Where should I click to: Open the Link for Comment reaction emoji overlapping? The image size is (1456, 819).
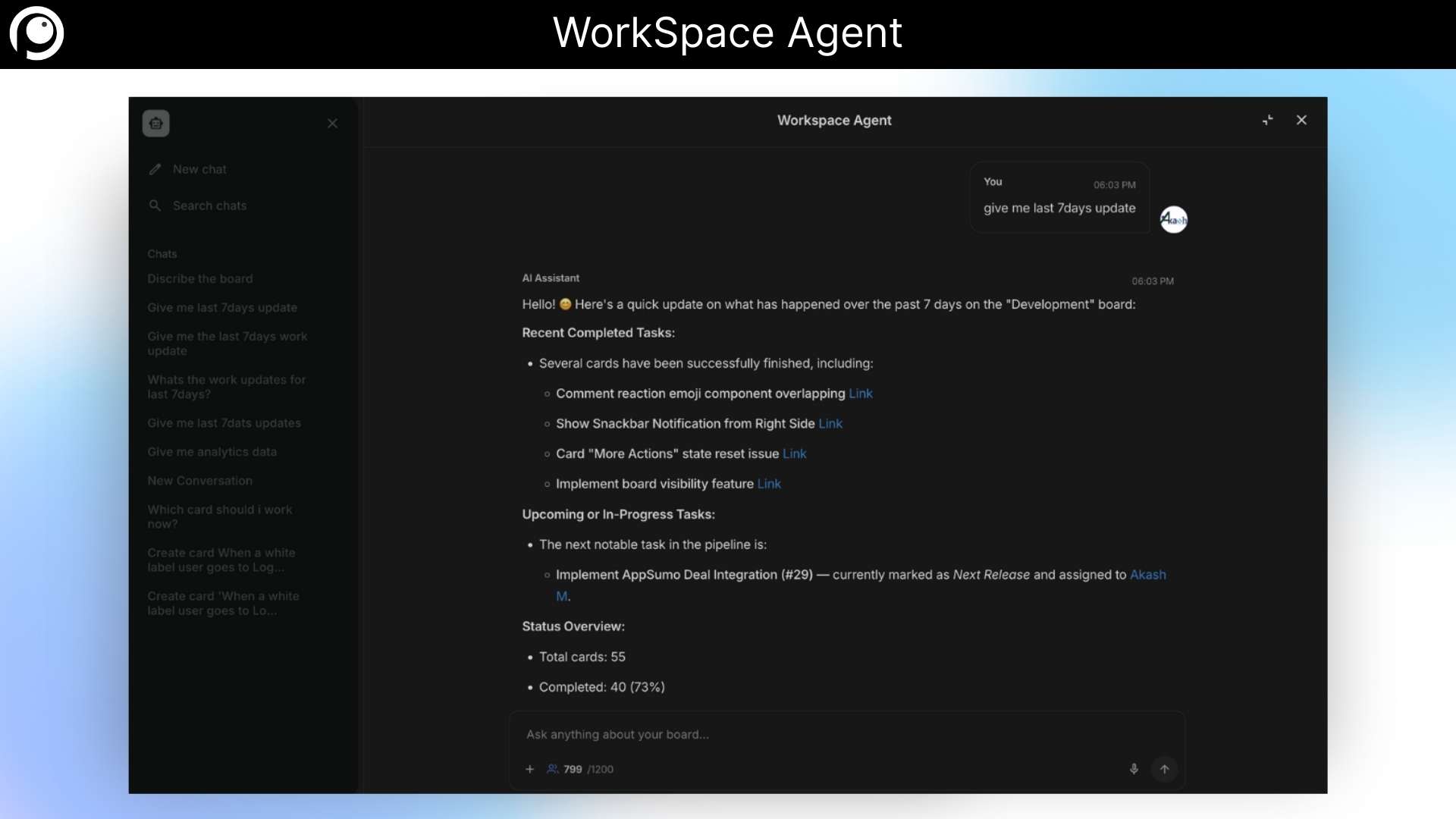point(860,393)
